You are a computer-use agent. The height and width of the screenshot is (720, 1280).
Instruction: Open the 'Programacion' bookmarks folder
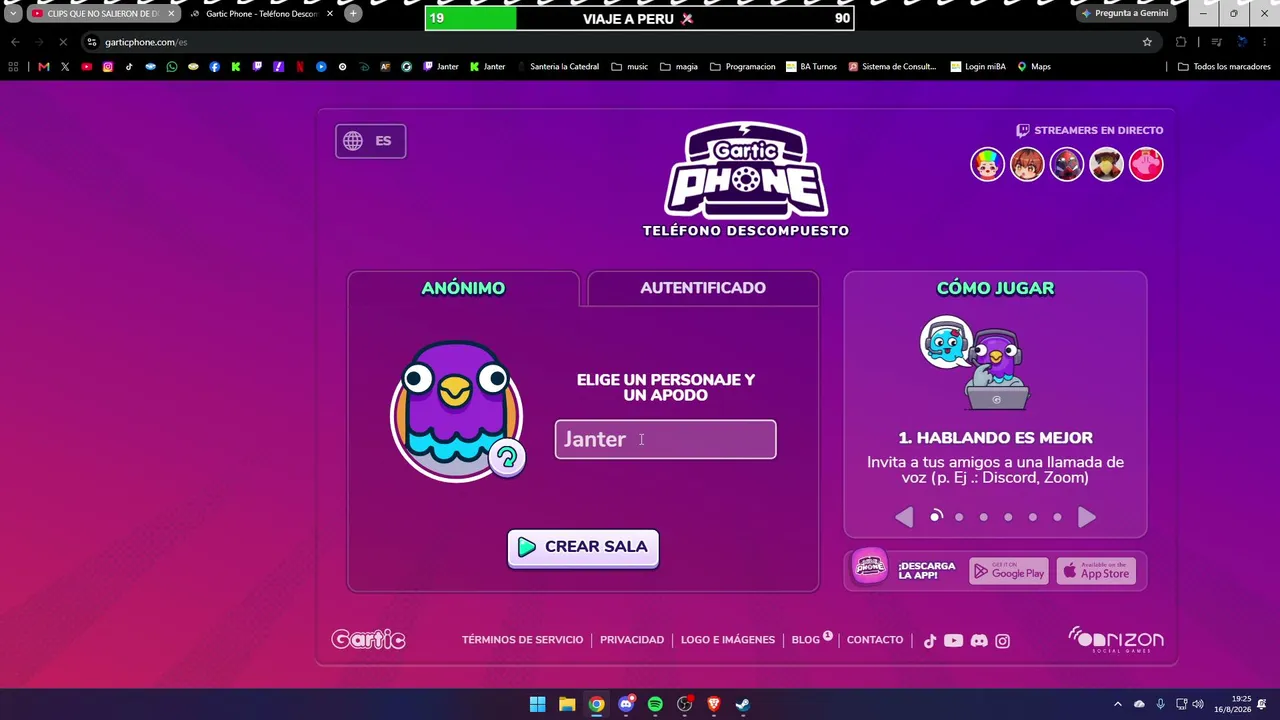743,67
